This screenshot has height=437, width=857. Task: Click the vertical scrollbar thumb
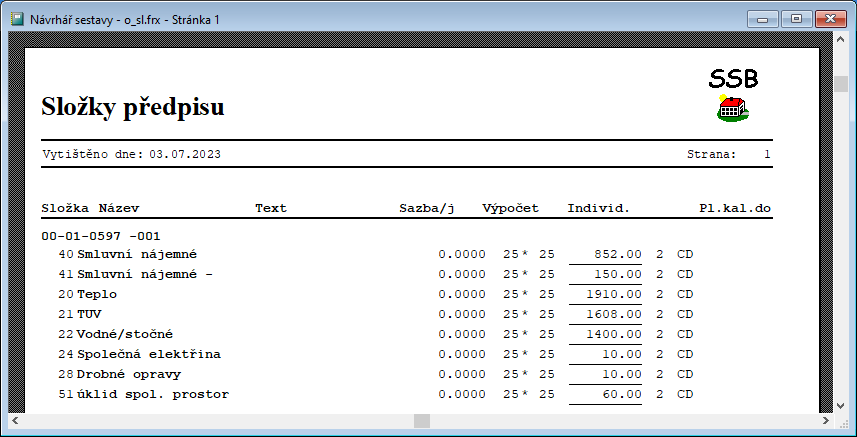(x=842, y=84)
